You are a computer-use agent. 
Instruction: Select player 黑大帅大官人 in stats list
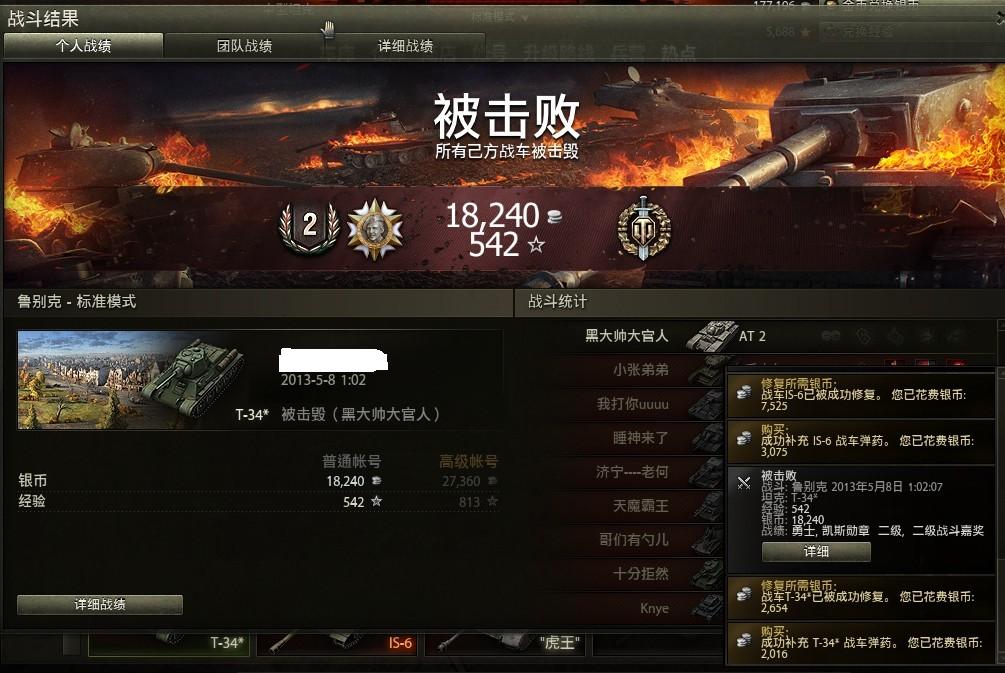tap(626, 336)
